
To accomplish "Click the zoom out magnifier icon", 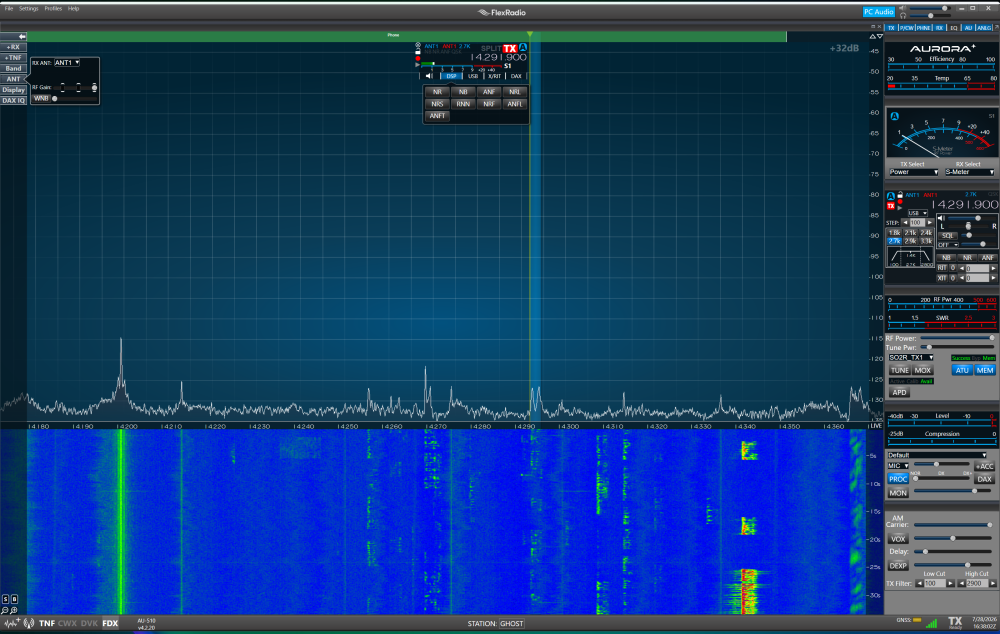I will [x=4, y=610].
